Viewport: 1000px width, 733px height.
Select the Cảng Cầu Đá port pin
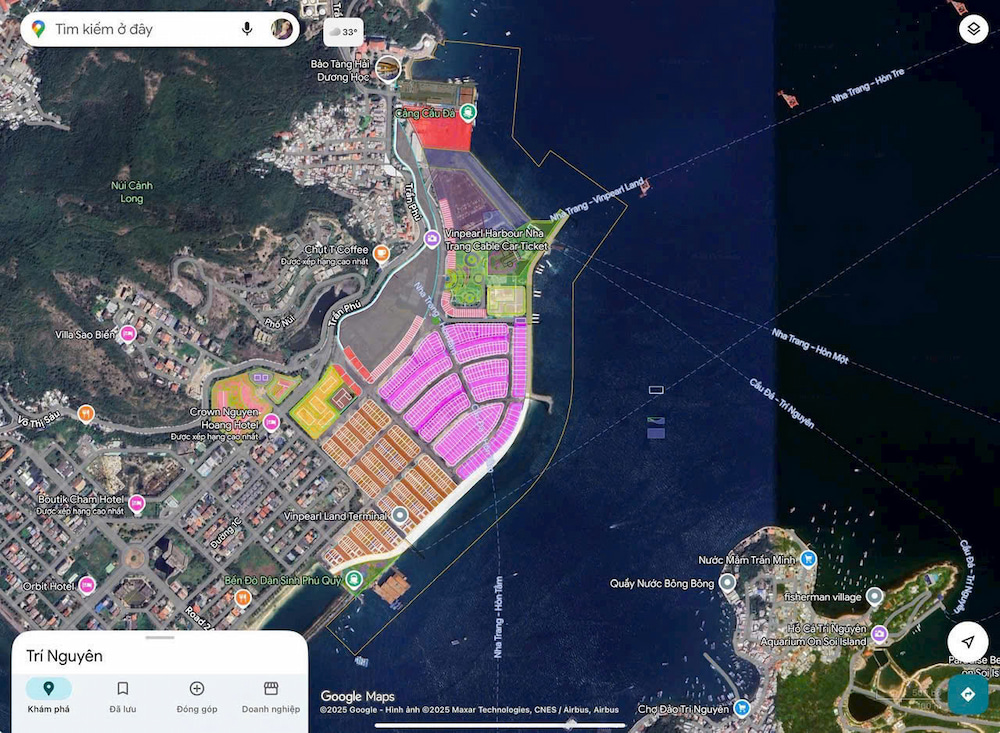point(466,114)
